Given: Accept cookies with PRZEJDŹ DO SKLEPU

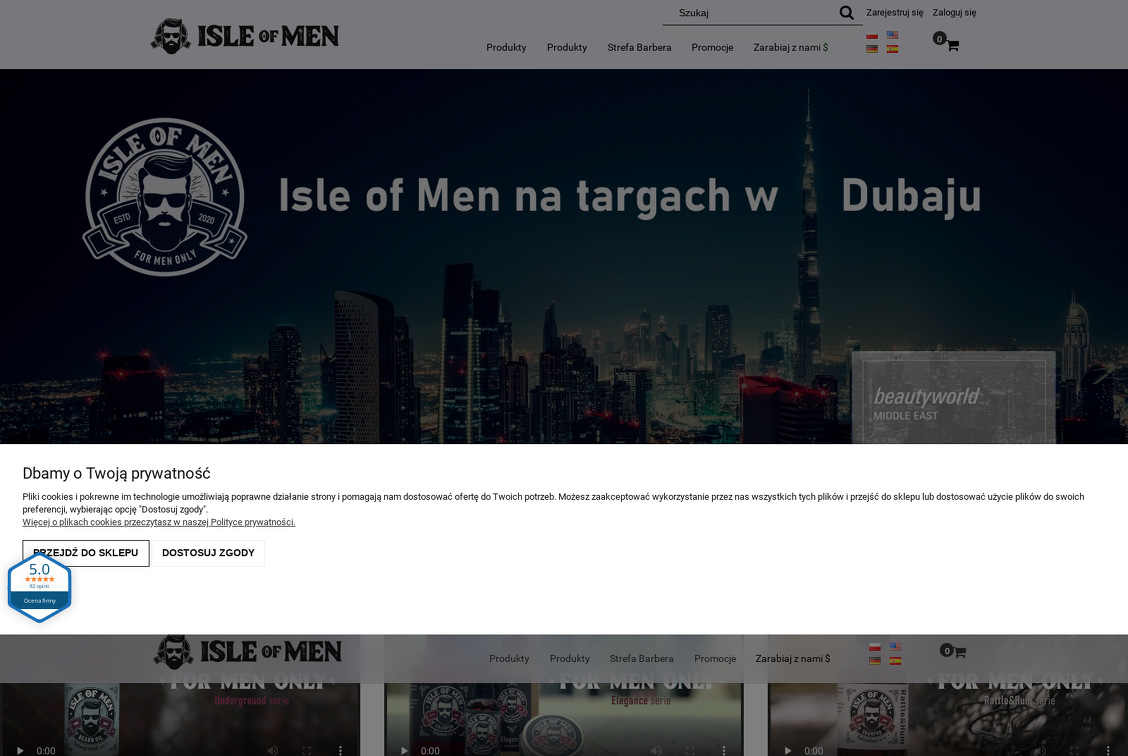Looking at the screenshot, I should click(86, 553).
